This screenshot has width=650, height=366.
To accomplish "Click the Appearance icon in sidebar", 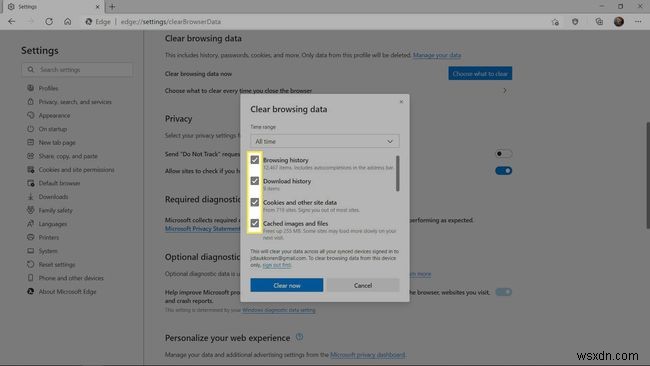I will pyautogui.click(x=30, y=115).
